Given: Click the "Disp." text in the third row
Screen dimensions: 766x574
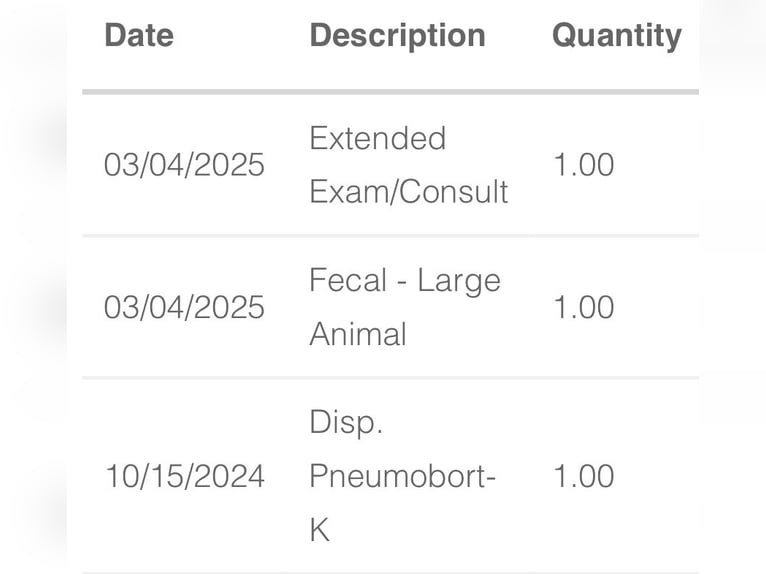Looking at the screenshot, I should pyautogui.click(x=346, y=423).
